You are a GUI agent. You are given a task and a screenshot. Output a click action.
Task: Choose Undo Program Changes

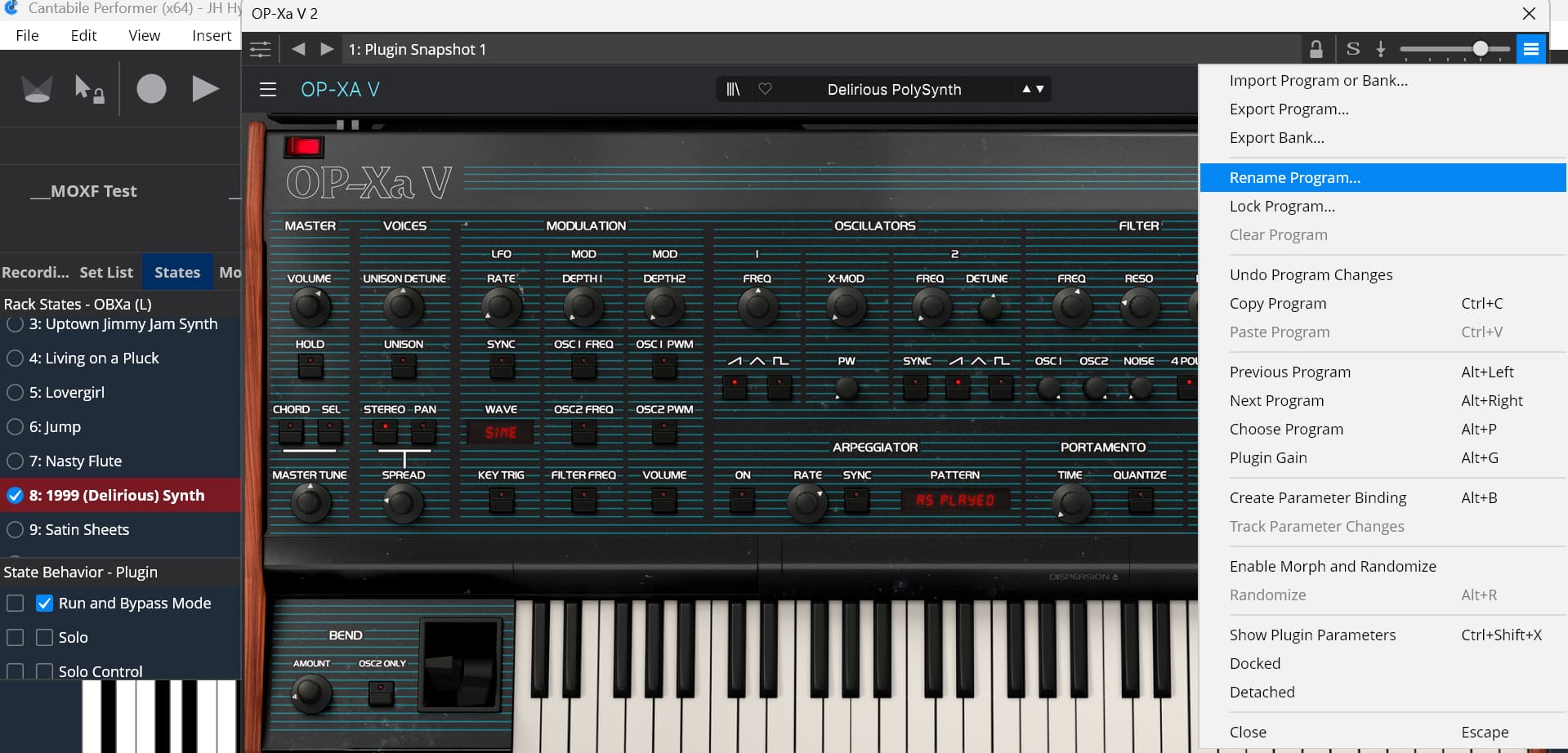1383,274
